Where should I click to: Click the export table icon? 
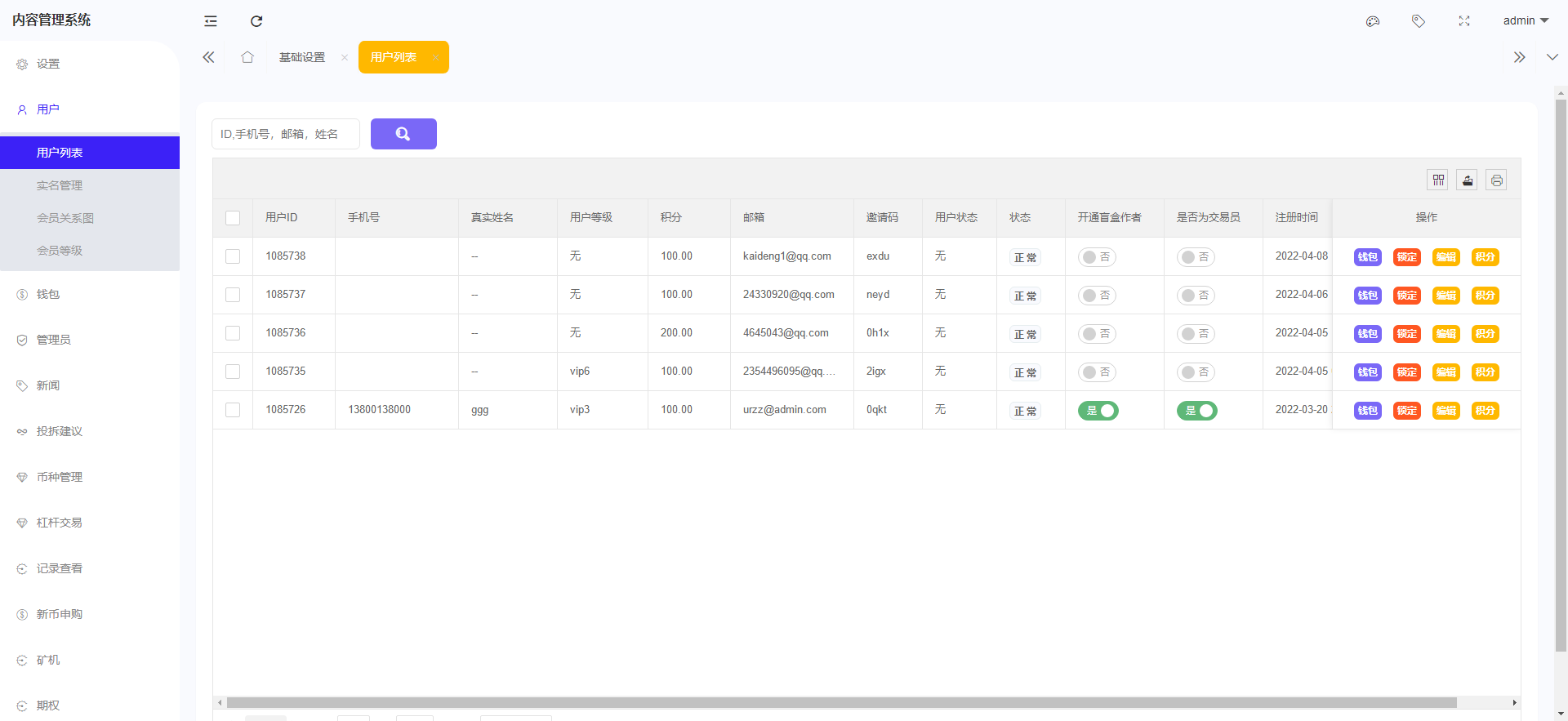point(1468,180)
